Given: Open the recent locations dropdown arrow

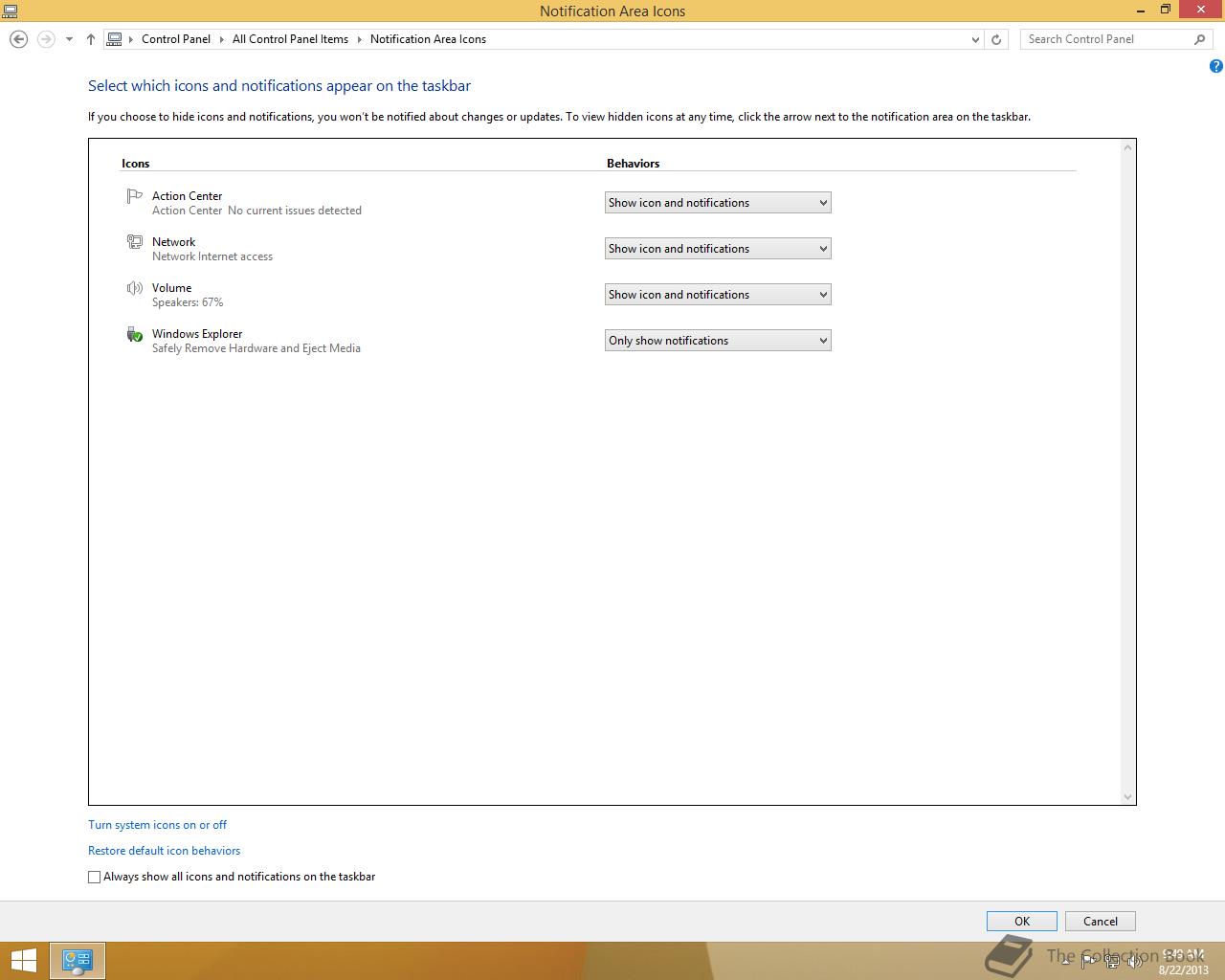Looking at the screenshot, I should tap(69, 39).
